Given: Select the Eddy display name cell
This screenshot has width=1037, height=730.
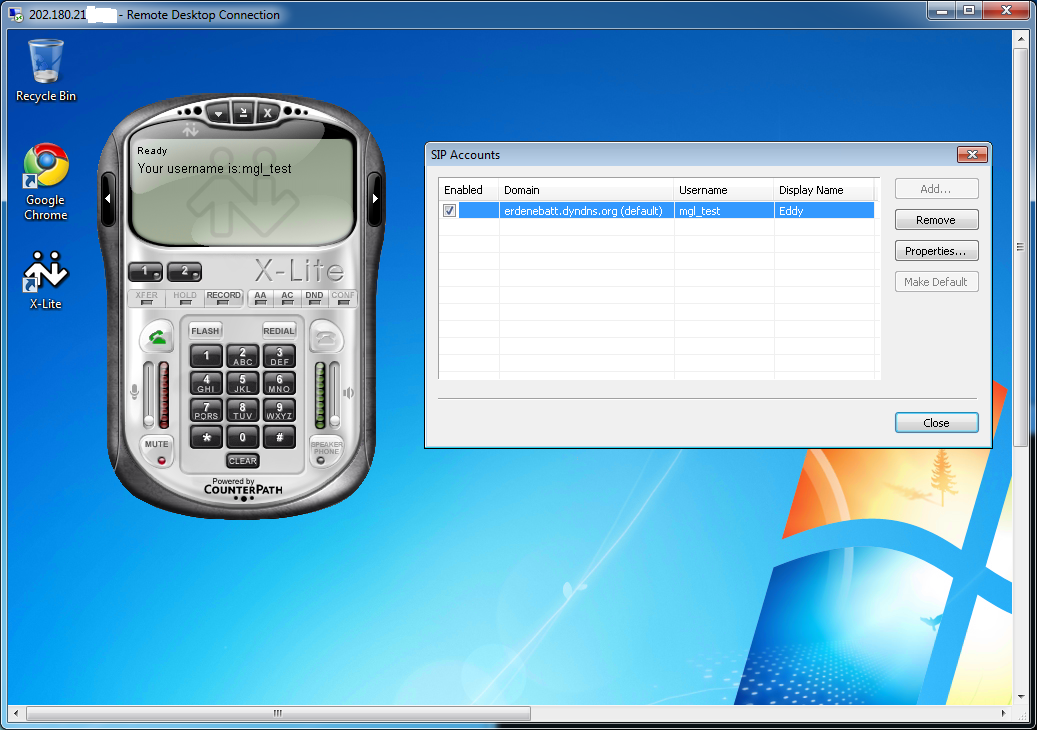Looking at the screenshot, I should point(825,211).
